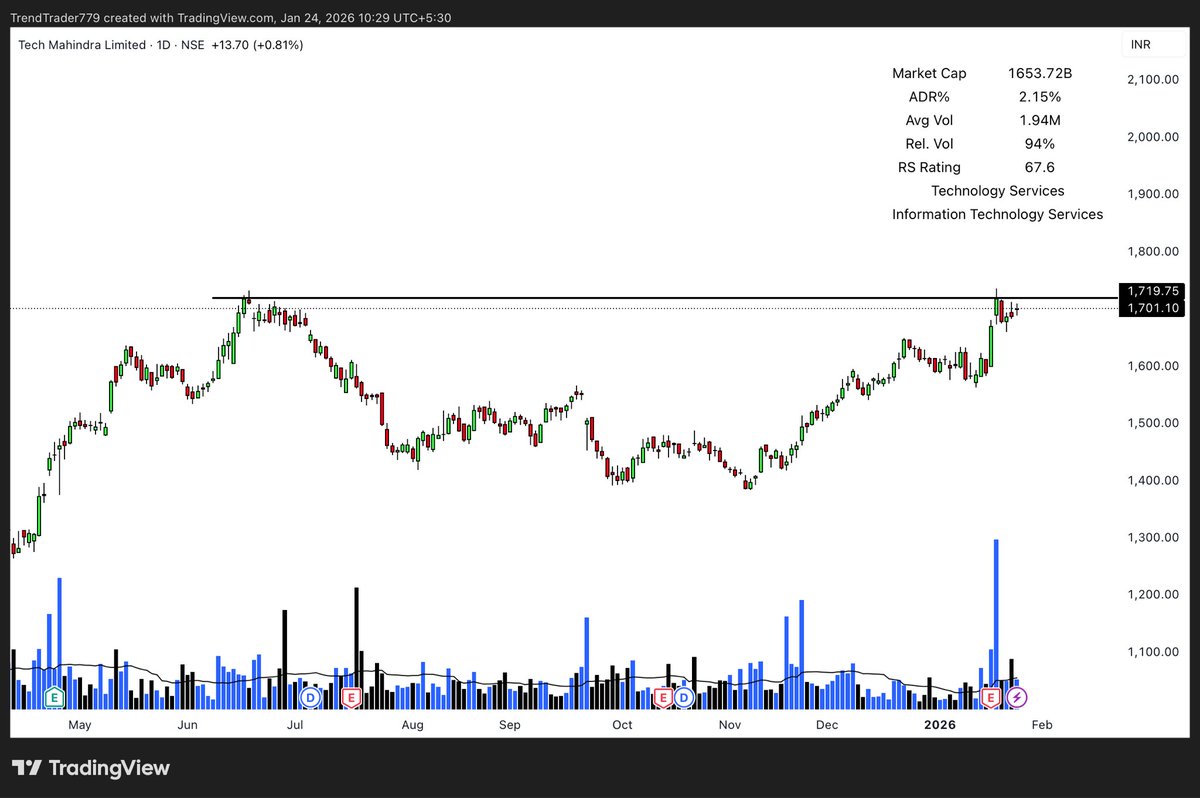This screenshot has height=798, width=1200.
Task: Click the purple lightning event marker
Action: pos(1017,696)
